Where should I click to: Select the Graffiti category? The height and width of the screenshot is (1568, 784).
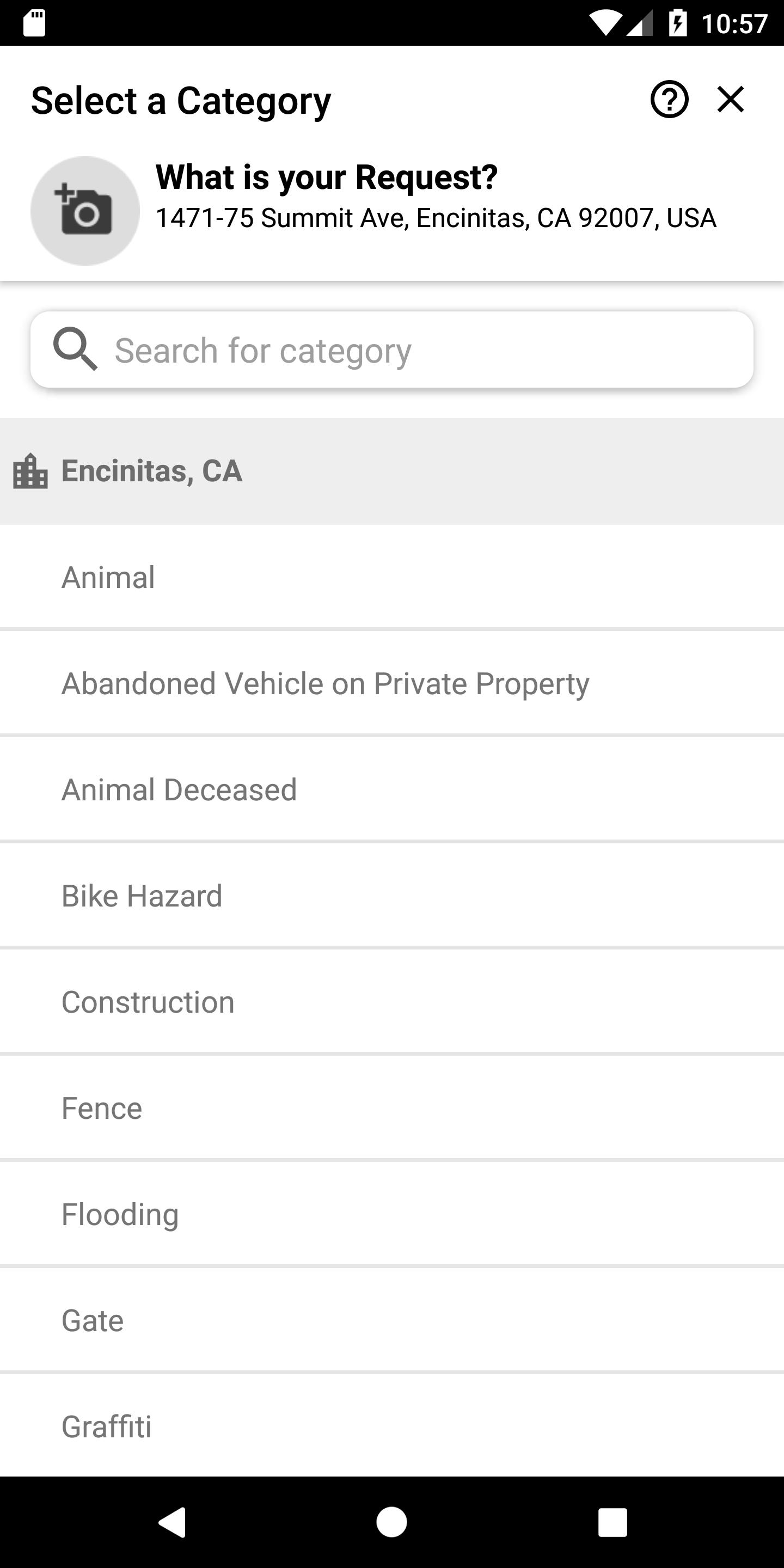(392, 1426)
